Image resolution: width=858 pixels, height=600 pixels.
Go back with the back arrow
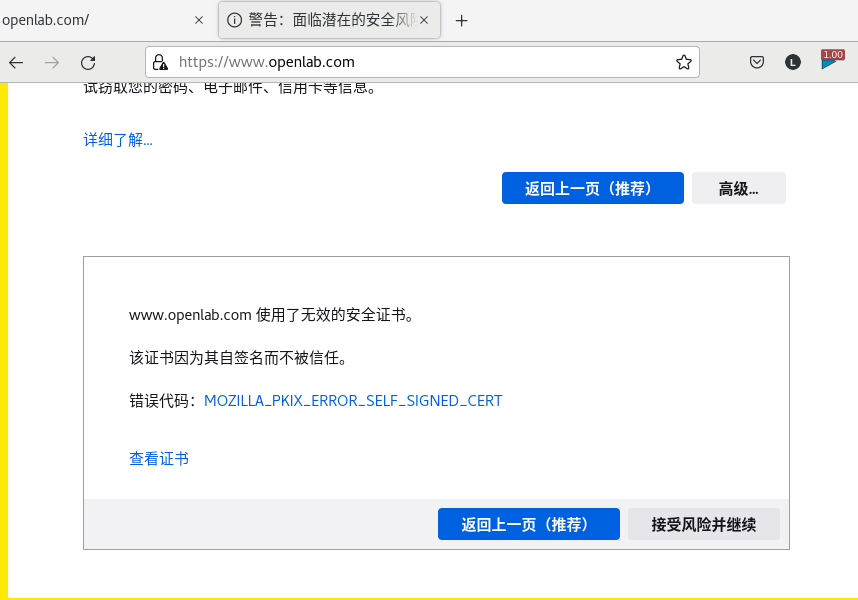click(16, 62)
